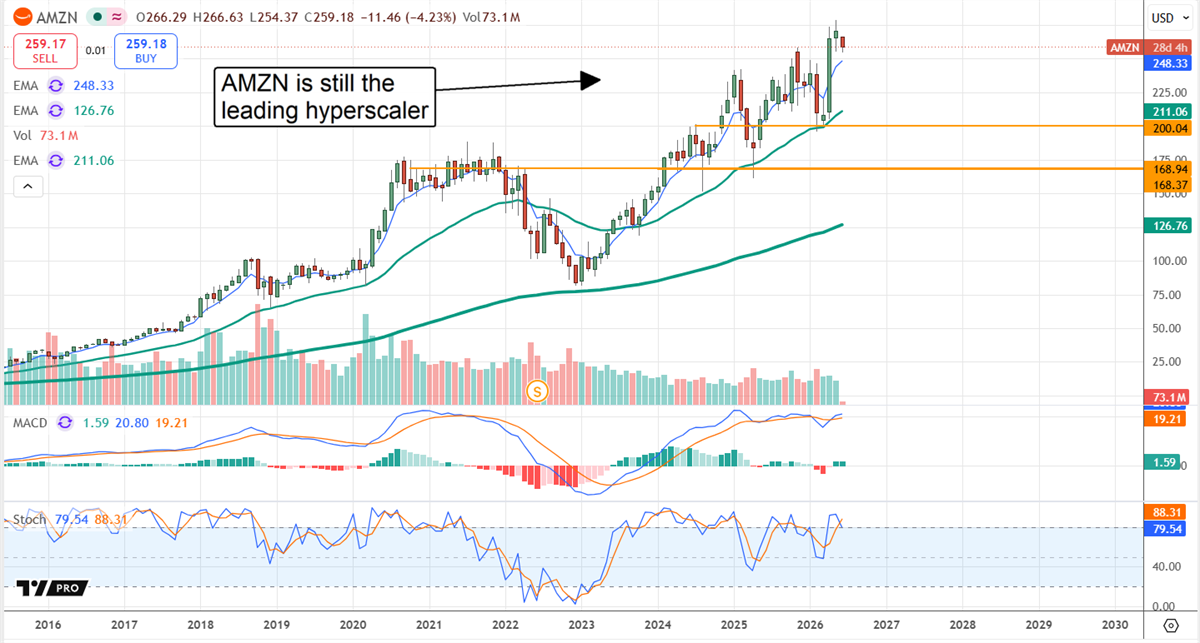
Task: Select the MACD indicator legend label
Action: pos(30,423)
